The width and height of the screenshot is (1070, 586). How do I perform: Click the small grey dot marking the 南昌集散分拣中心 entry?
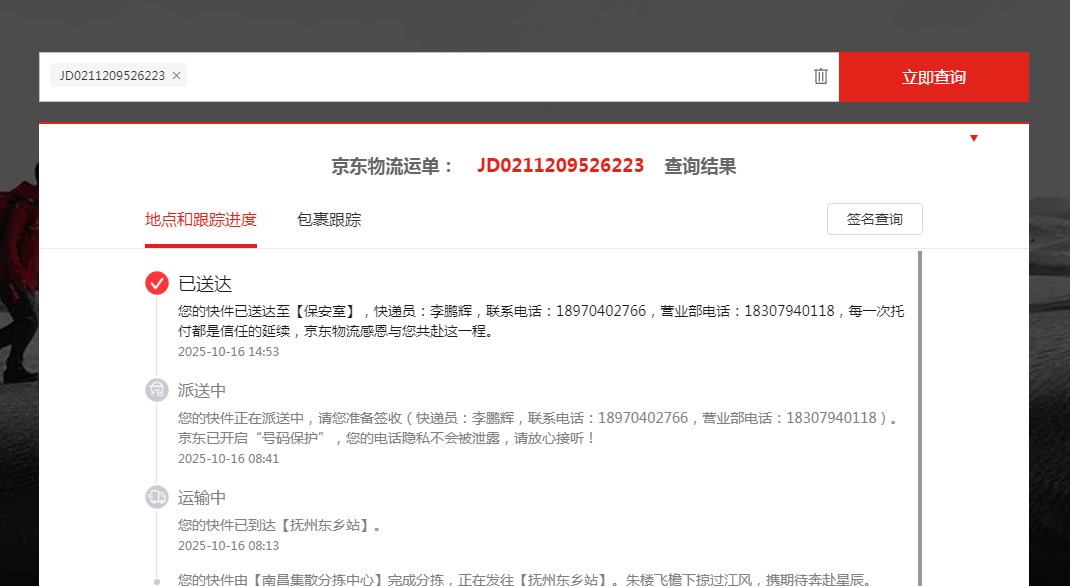(157, 580)
